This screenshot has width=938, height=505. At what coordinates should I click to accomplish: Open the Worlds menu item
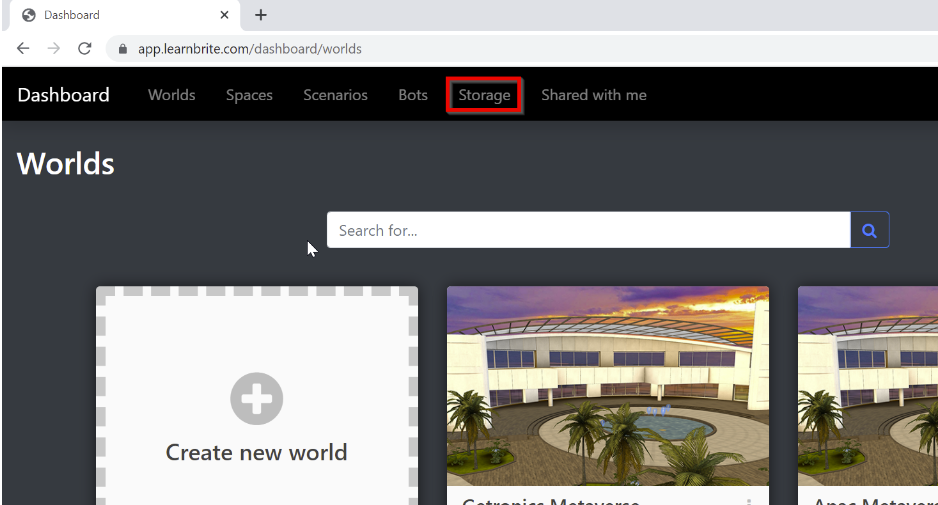(x=172, y=95)
